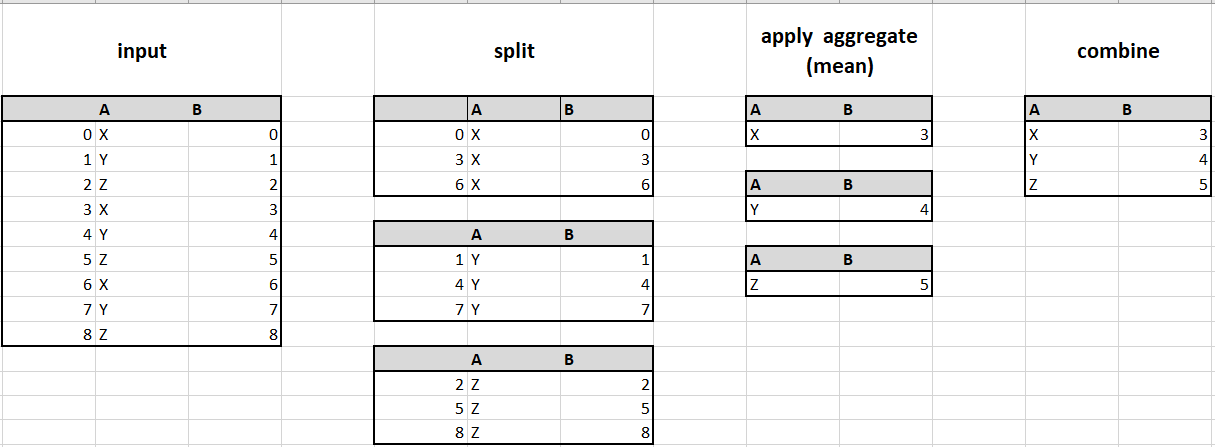
Task: Click mean value 3 in X aggregate table
Action: (925, 135)
